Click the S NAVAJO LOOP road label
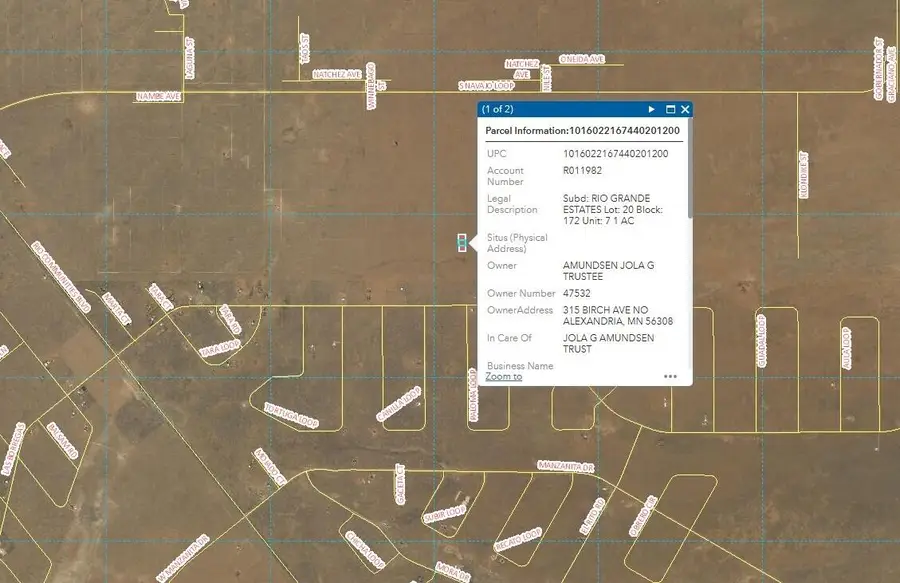The image size is (900, 583). pos(487,85)
